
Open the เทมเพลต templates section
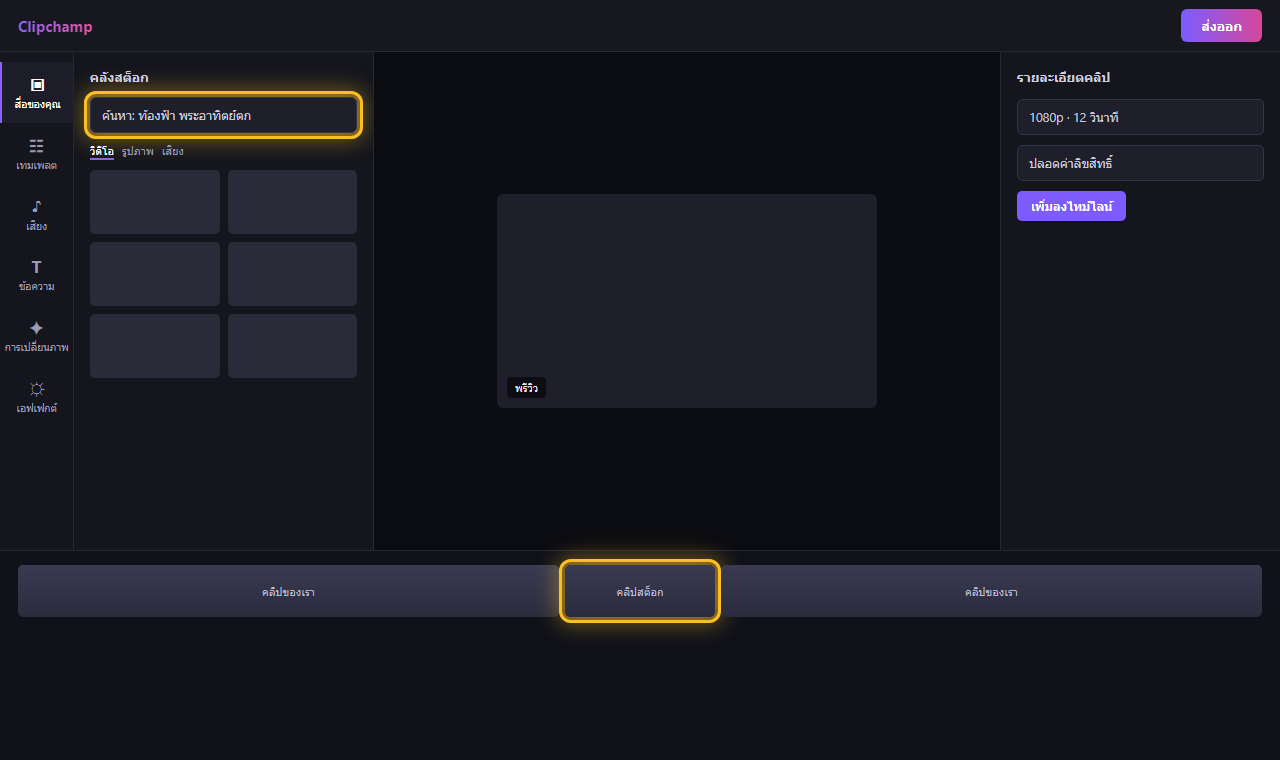point(37,154)
